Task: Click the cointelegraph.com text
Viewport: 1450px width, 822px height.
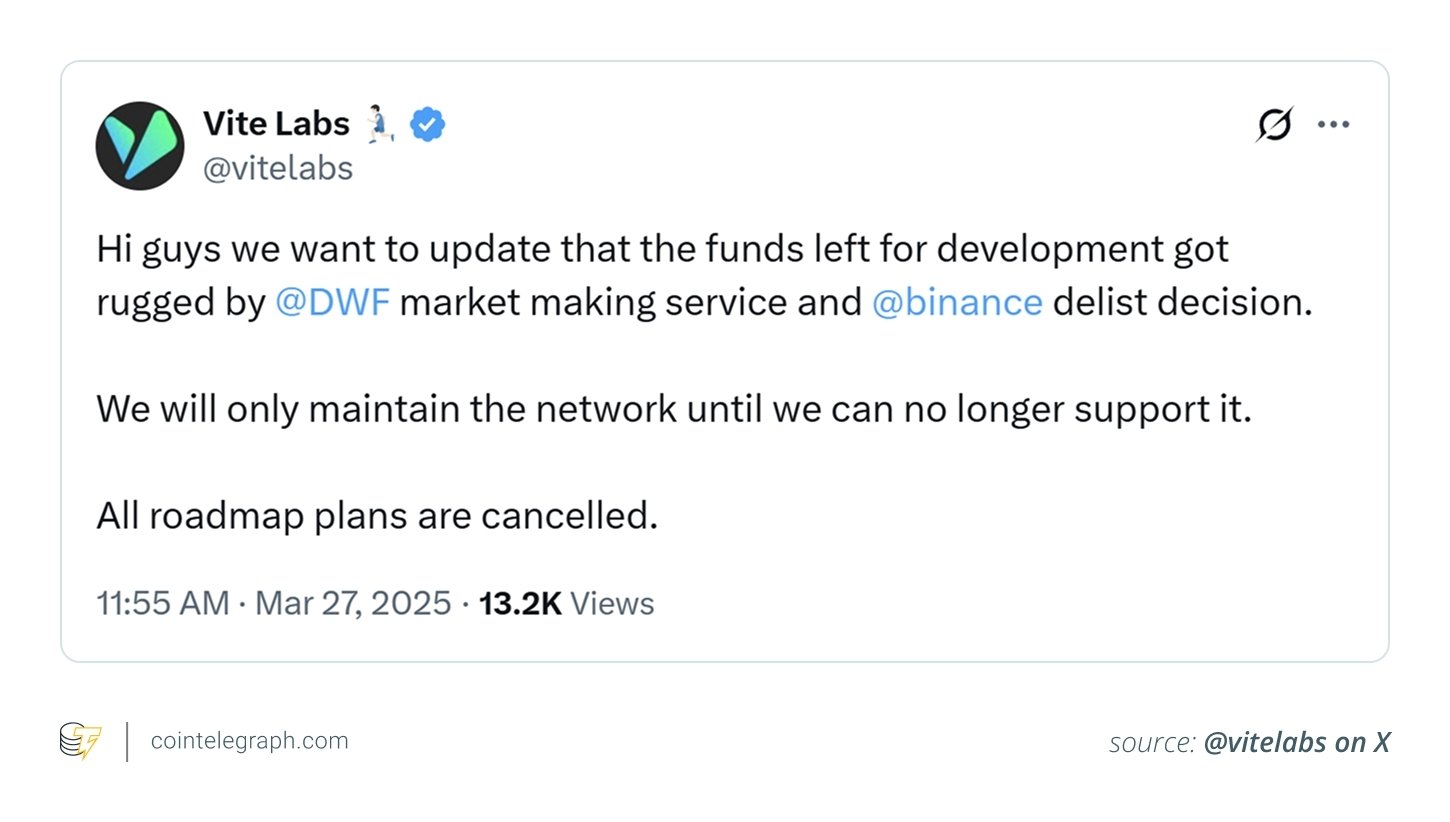Action: pyautogui.click(x=249, y=741)
